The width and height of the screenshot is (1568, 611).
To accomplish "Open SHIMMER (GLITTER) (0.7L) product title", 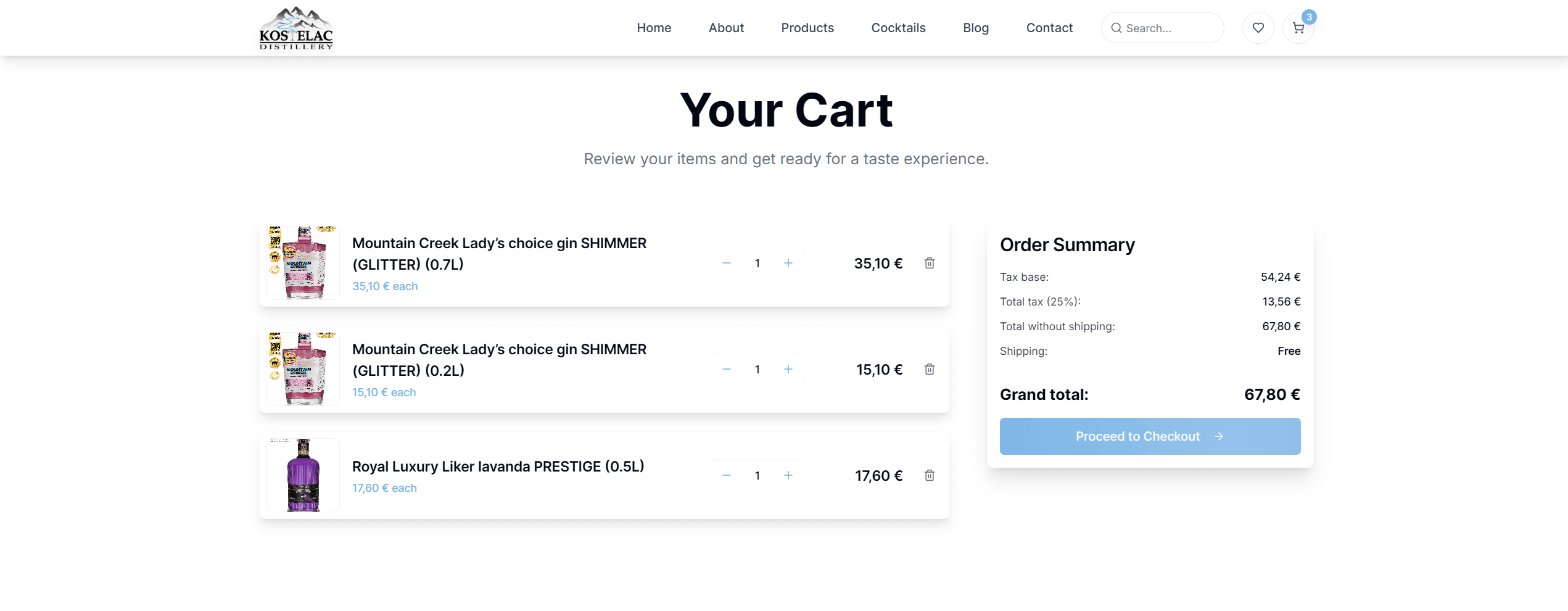I will 499,254.
